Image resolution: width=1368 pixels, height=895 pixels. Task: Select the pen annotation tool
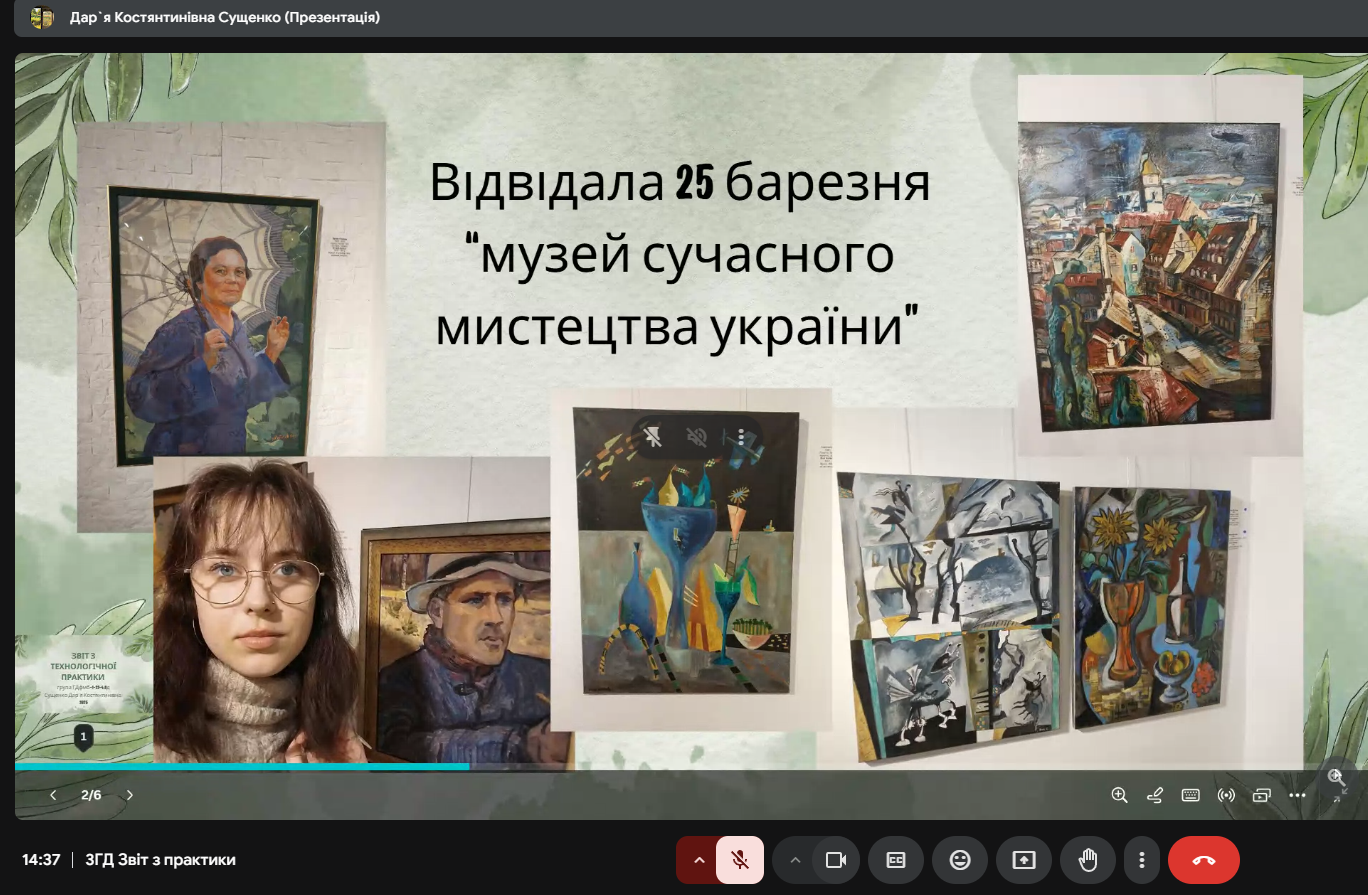[x=1155, y=796]
